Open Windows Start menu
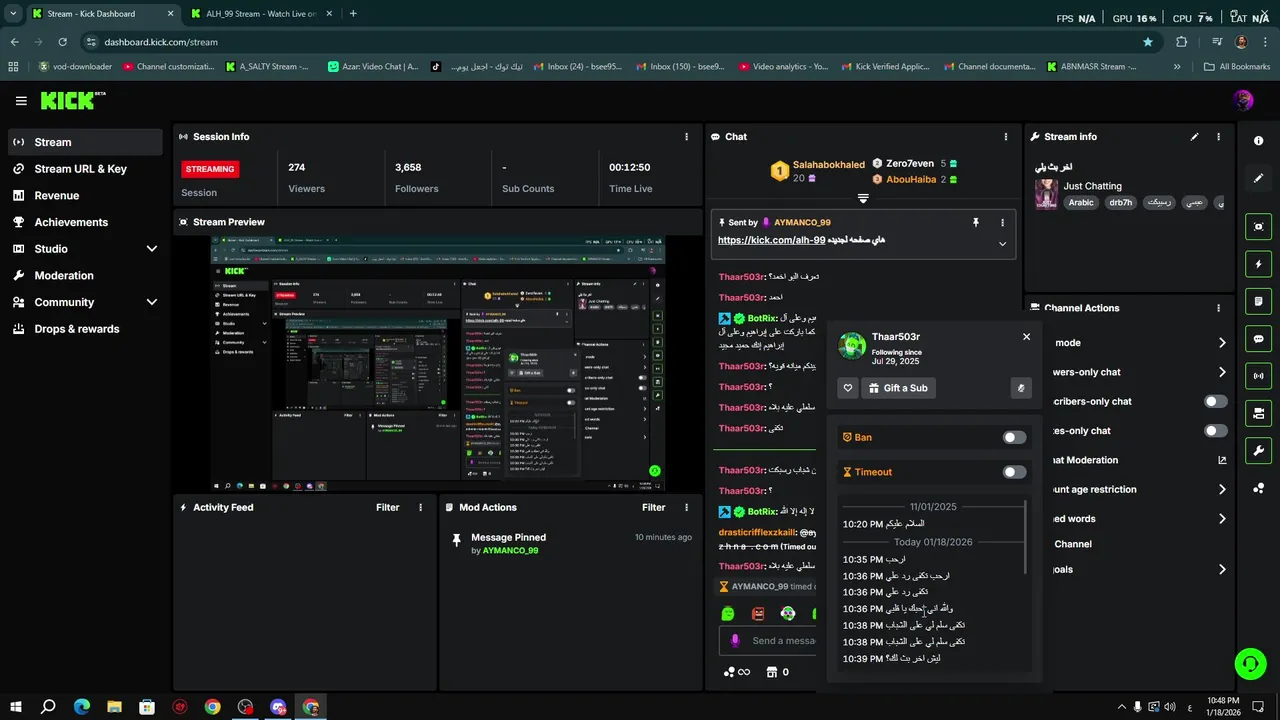Image resolution: width=1280 pixels, height=720 pixels. coord(16,707)
